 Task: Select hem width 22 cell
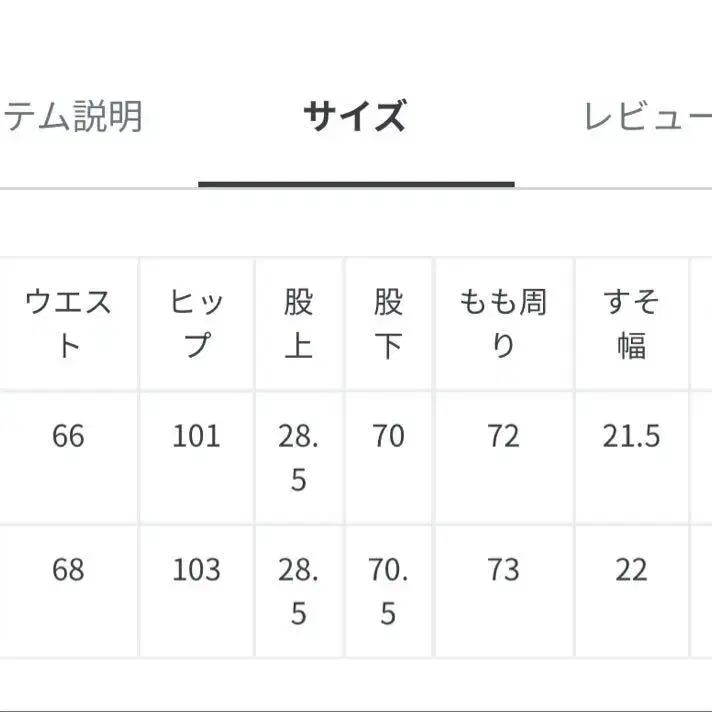[631, 571]
